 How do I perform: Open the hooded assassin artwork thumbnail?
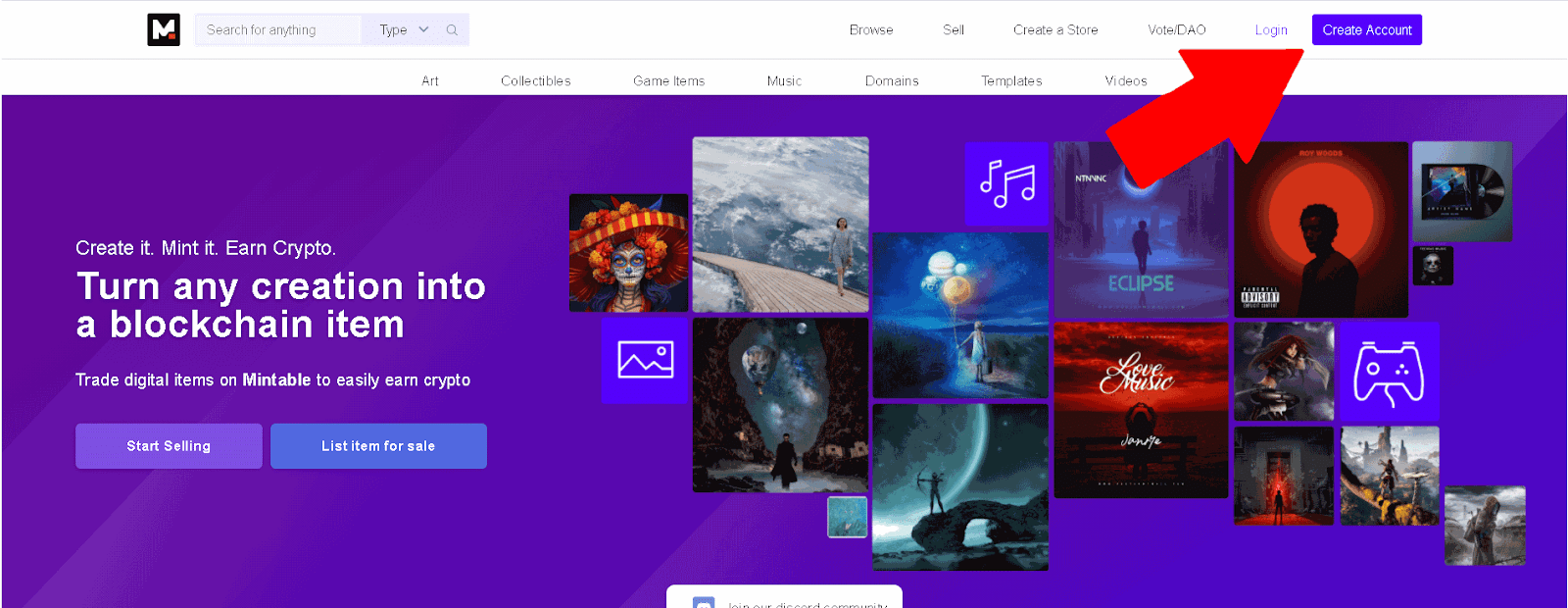[1485, 526]
